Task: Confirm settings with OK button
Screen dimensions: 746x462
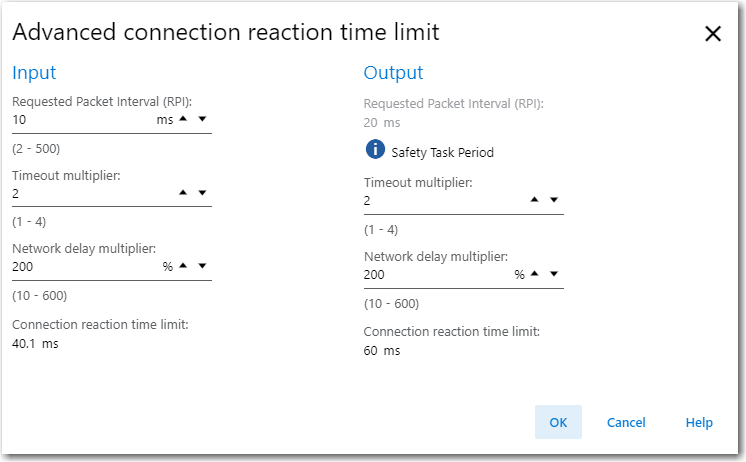Action: 558,422
